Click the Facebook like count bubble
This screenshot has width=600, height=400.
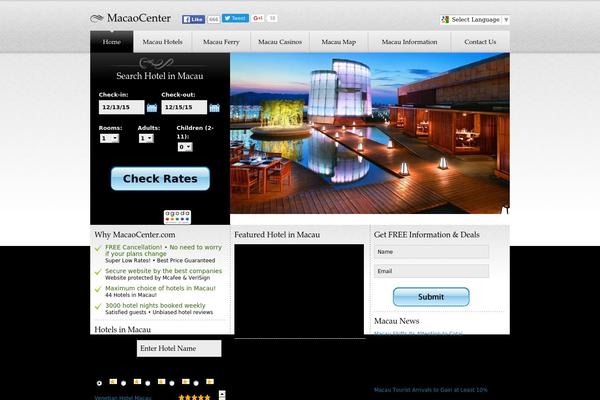point(214,19)
